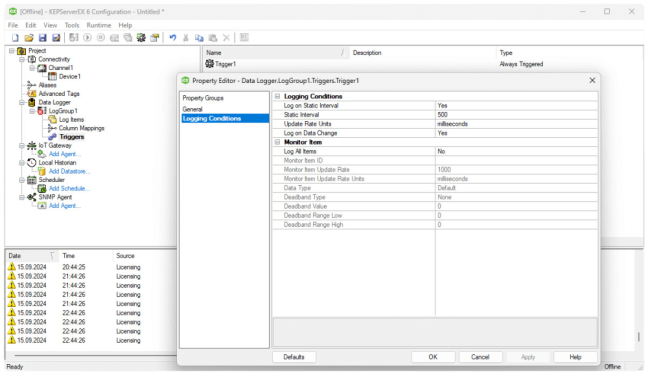Collapse the Scheduler tree node
The height and width of the screenshot is (377, 648).
tap(22, 180)
